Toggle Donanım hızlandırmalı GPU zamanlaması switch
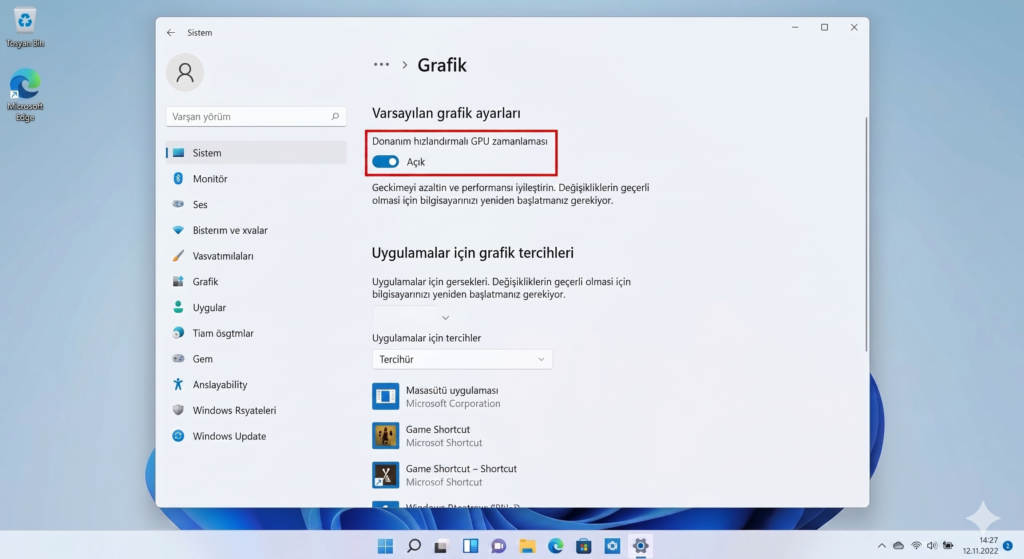 [x=385, y=161]
